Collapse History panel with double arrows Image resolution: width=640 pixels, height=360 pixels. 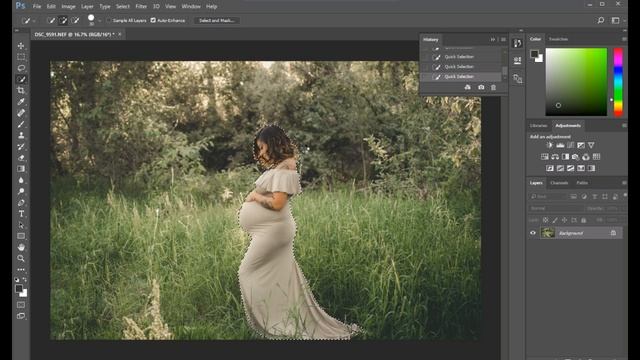click(x=493, y=40)
